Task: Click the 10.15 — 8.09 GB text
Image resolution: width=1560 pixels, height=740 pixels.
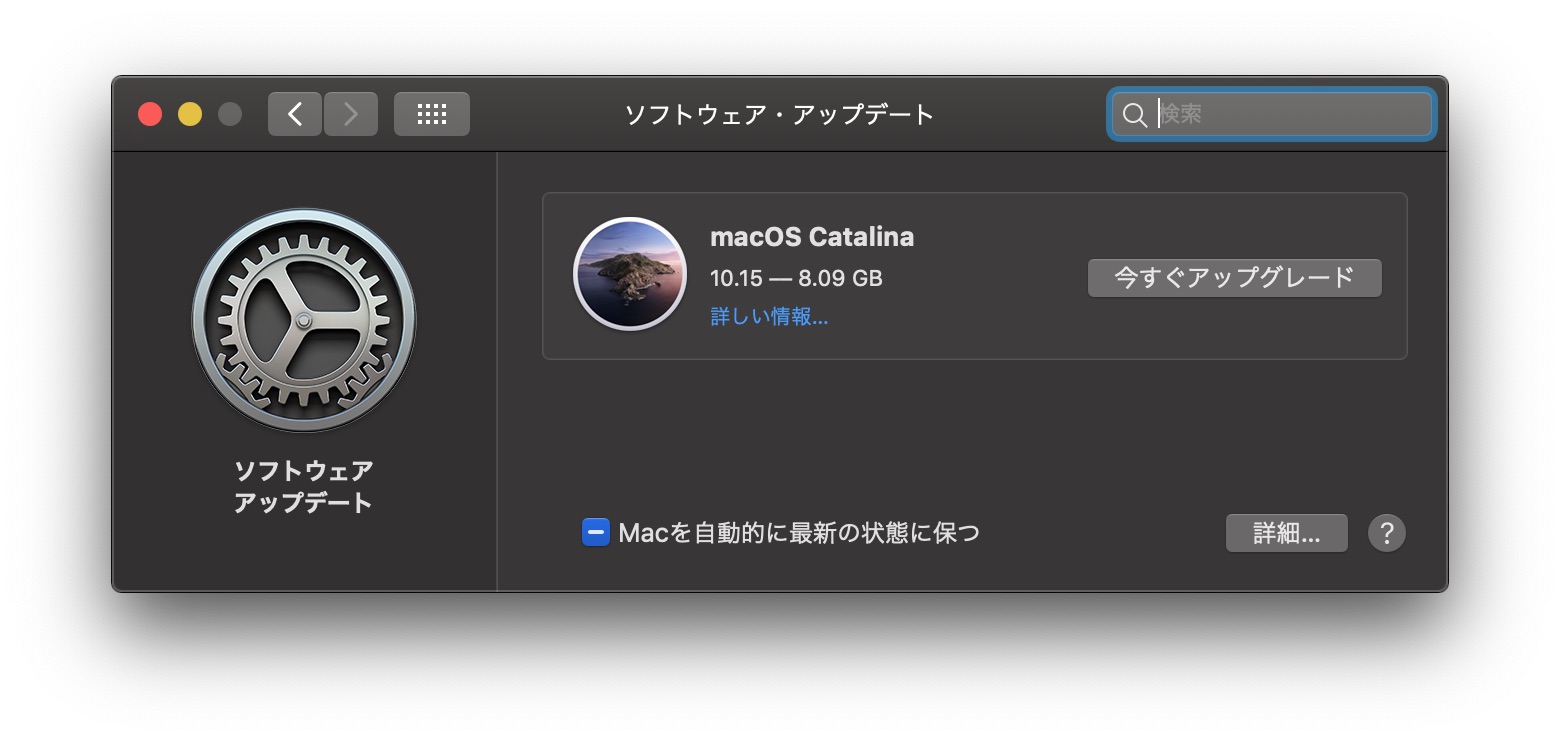Action: (796, 278)
